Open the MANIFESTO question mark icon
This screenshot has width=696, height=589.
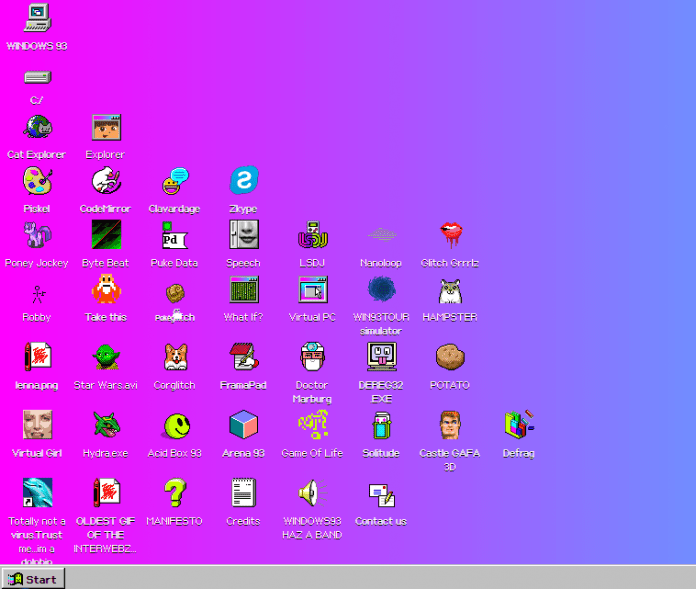tap(175, 492)
